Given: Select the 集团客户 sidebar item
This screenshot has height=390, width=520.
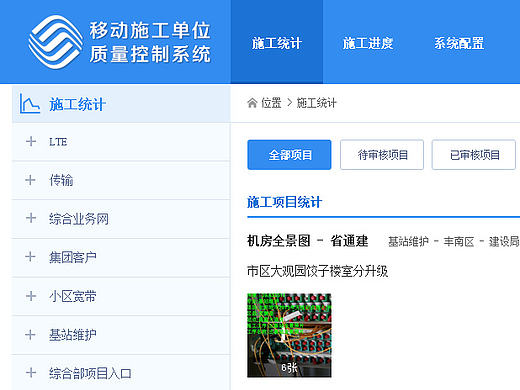Looking at the screenshot, I should [121, 258].
